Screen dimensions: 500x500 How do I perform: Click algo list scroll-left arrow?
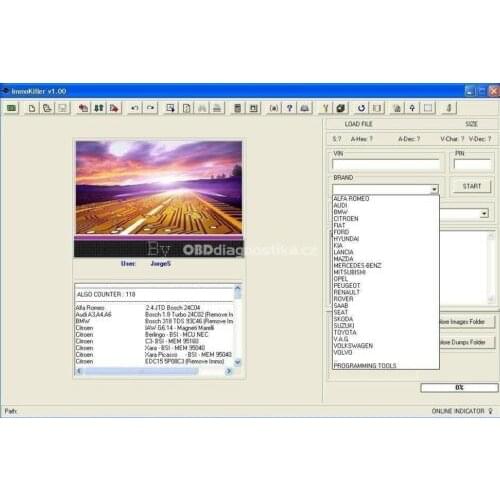coord(79,371)
